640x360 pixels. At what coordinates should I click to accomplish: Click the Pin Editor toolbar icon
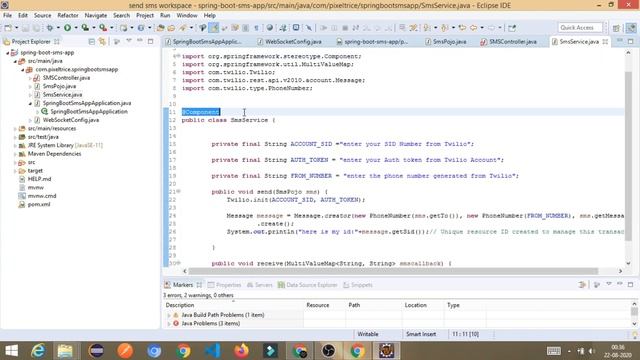pyautogui.click(x=512, y=28)
